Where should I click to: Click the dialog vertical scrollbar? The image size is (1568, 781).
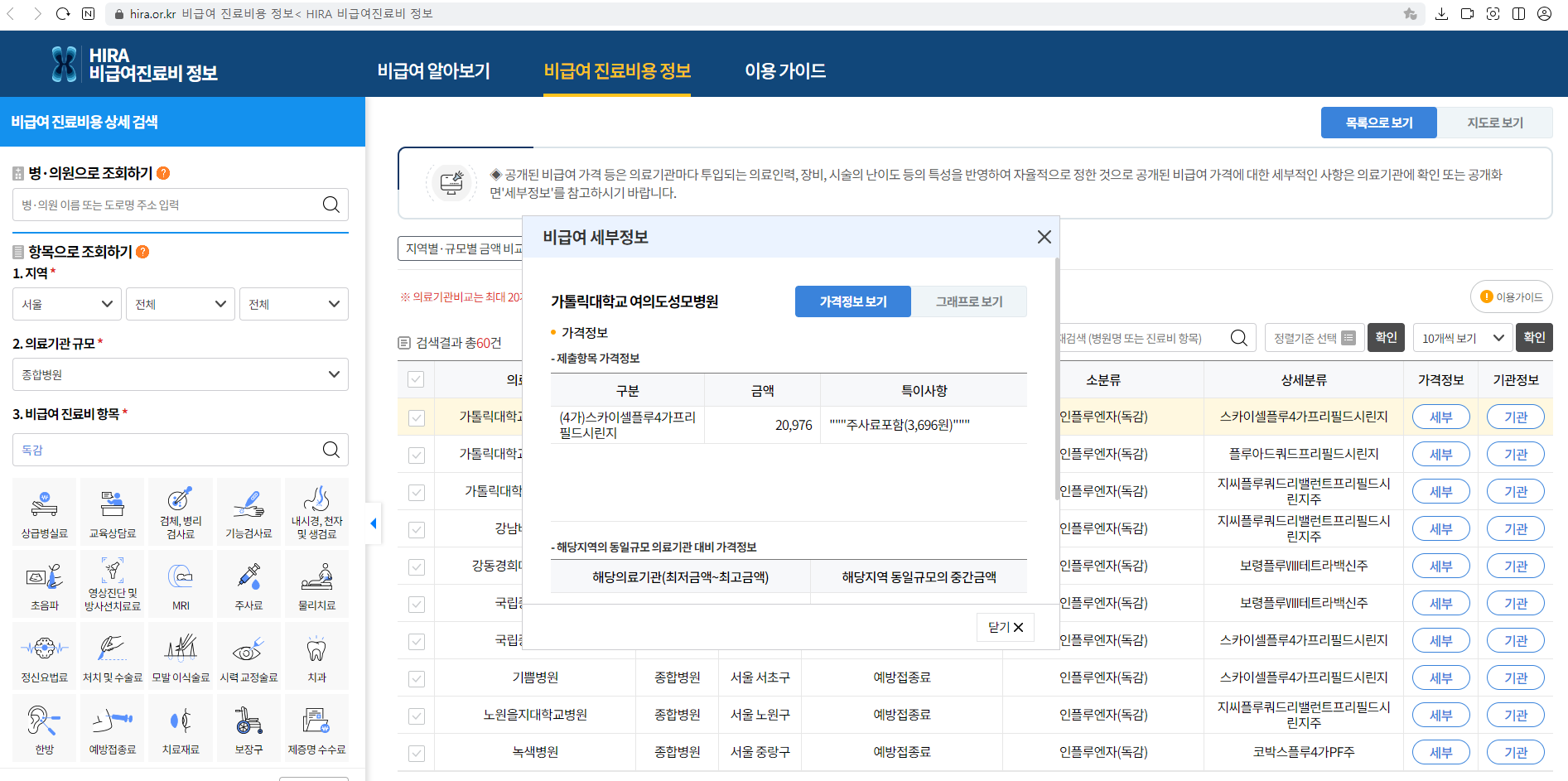tap(1056, 381)
